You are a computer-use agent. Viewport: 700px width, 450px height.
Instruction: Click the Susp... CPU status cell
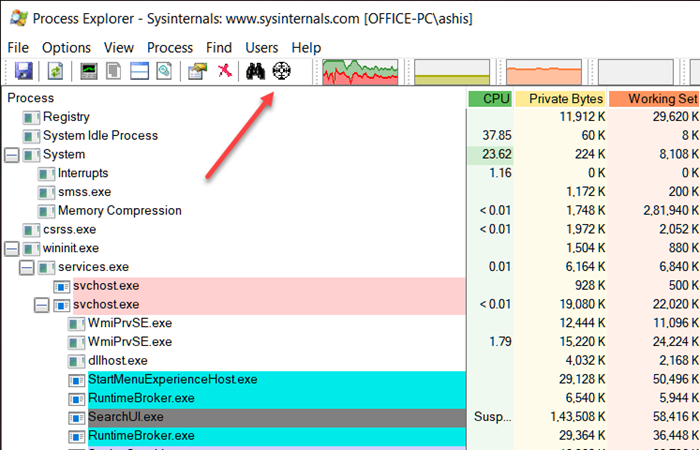[x=493, y=417]
